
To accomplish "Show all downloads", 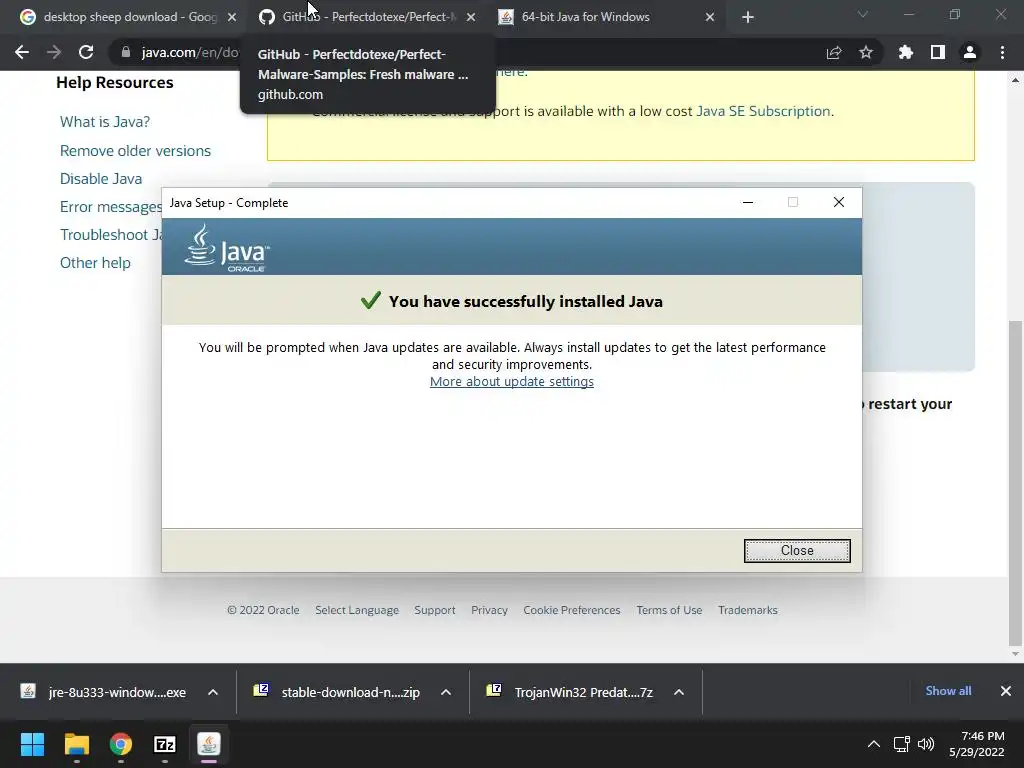I will pyautogui.click(x=948, y=691).
